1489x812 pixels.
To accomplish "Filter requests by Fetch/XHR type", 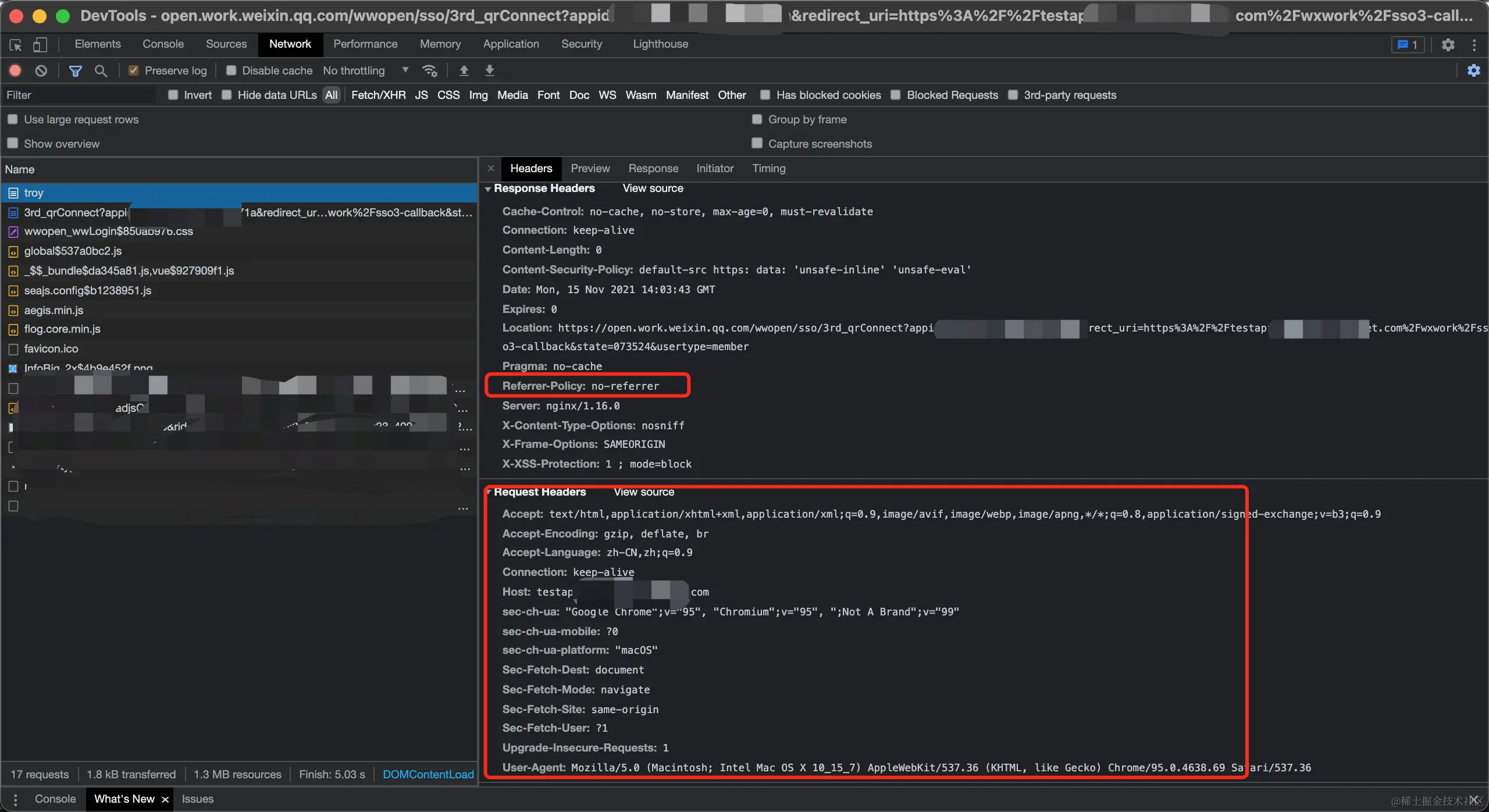I will 378,95.
